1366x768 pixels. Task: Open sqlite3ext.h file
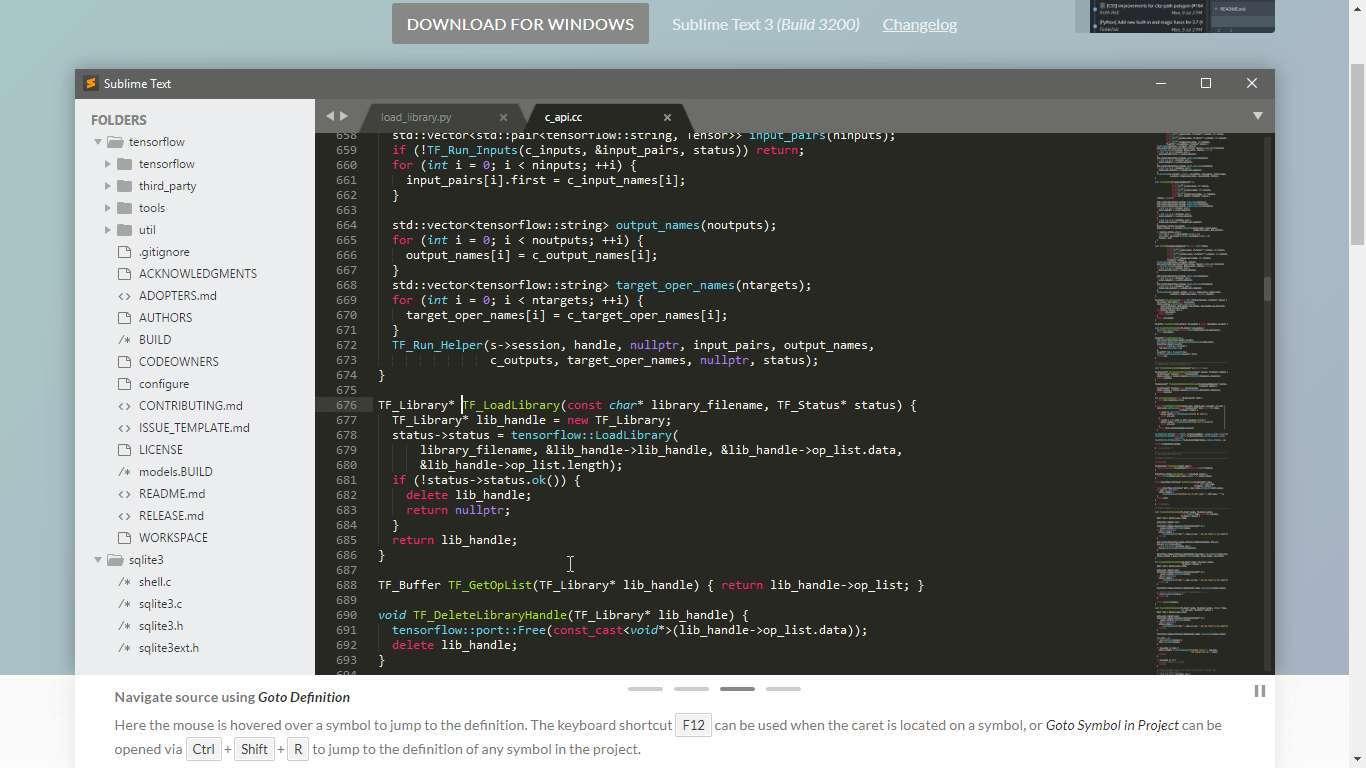(x=169, y=648)
